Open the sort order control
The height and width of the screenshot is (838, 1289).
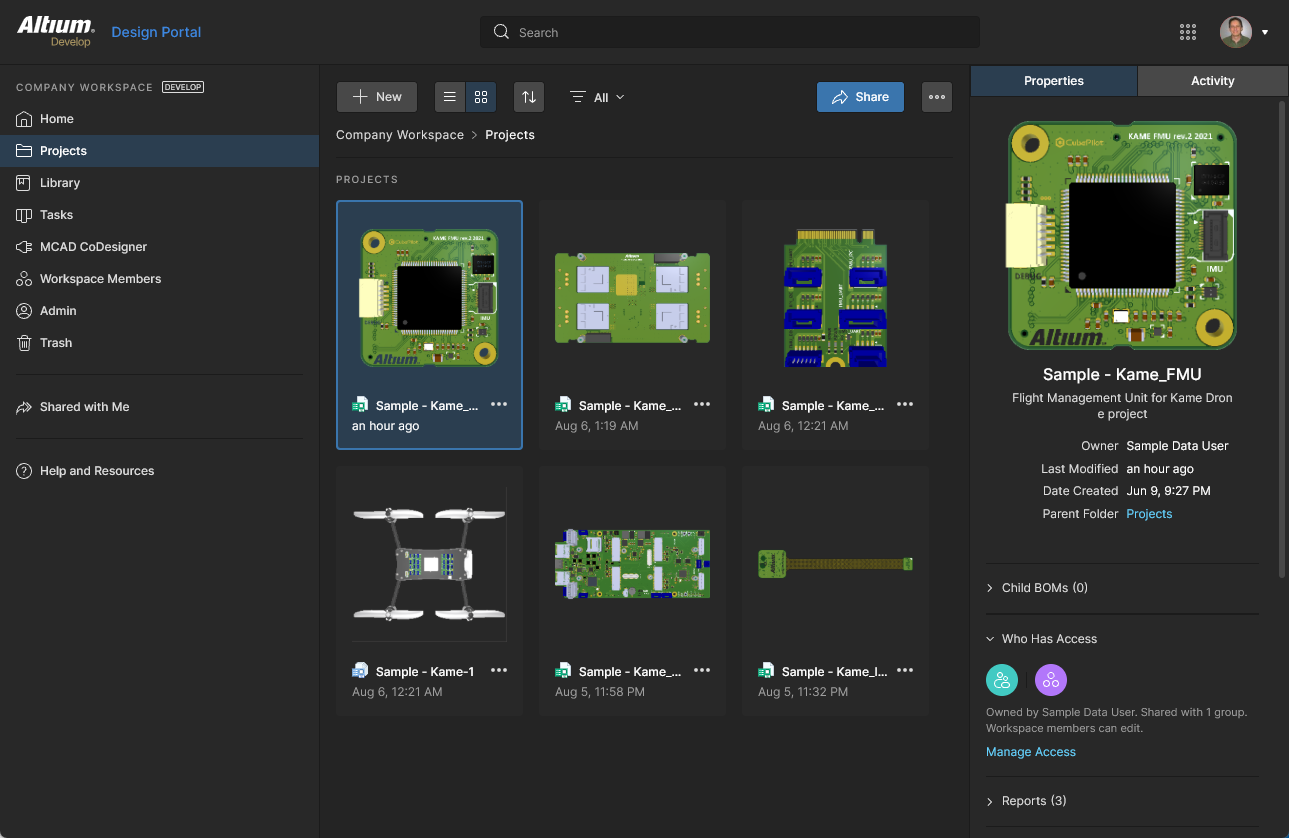pos(528,96)
